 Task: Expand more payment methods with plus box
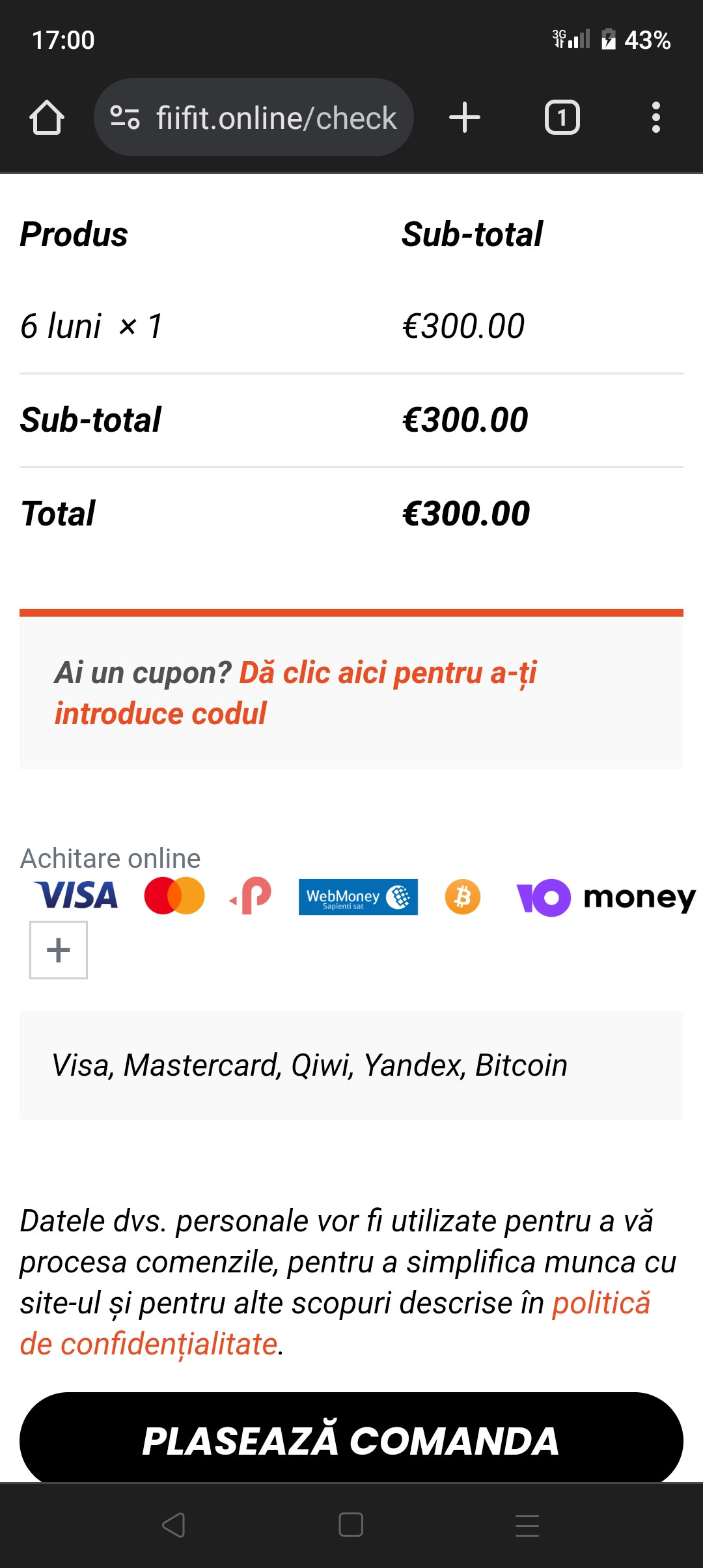coord(59,949)
